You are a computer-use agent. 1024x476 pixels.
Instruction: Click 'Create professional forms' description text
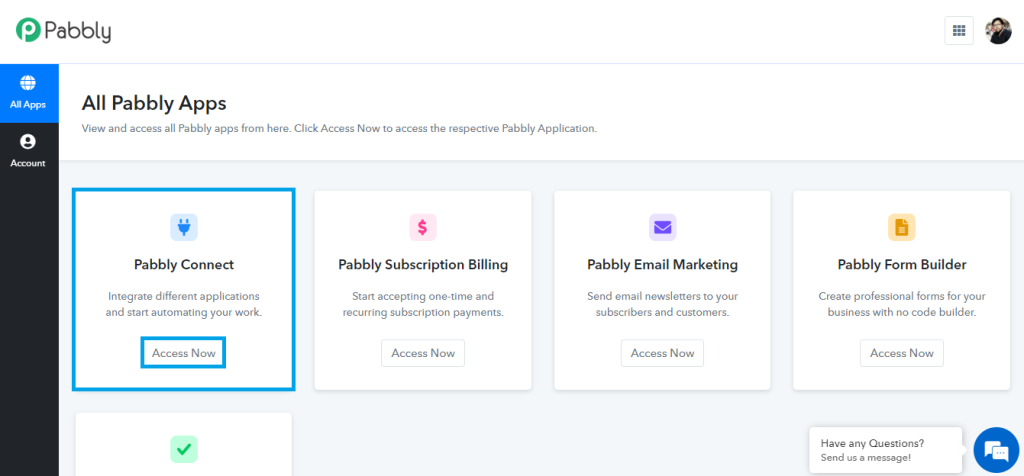click(x=901, y=304)
